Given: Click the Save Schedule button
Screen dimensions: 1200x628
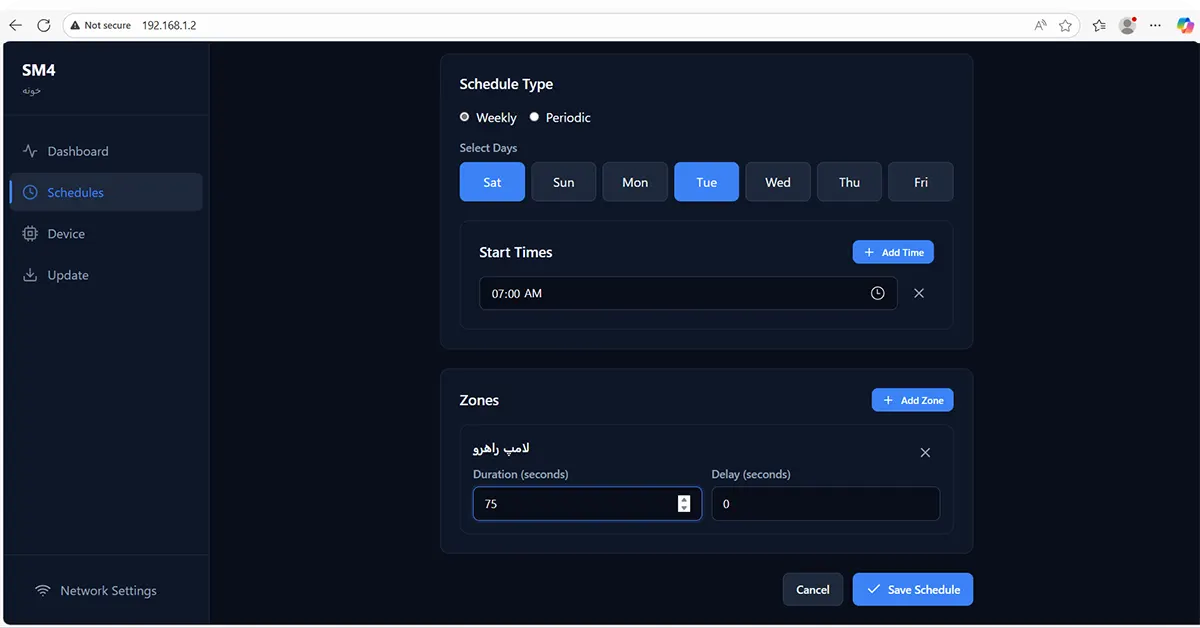Looking at the screenshot, I should pos(912,590).
